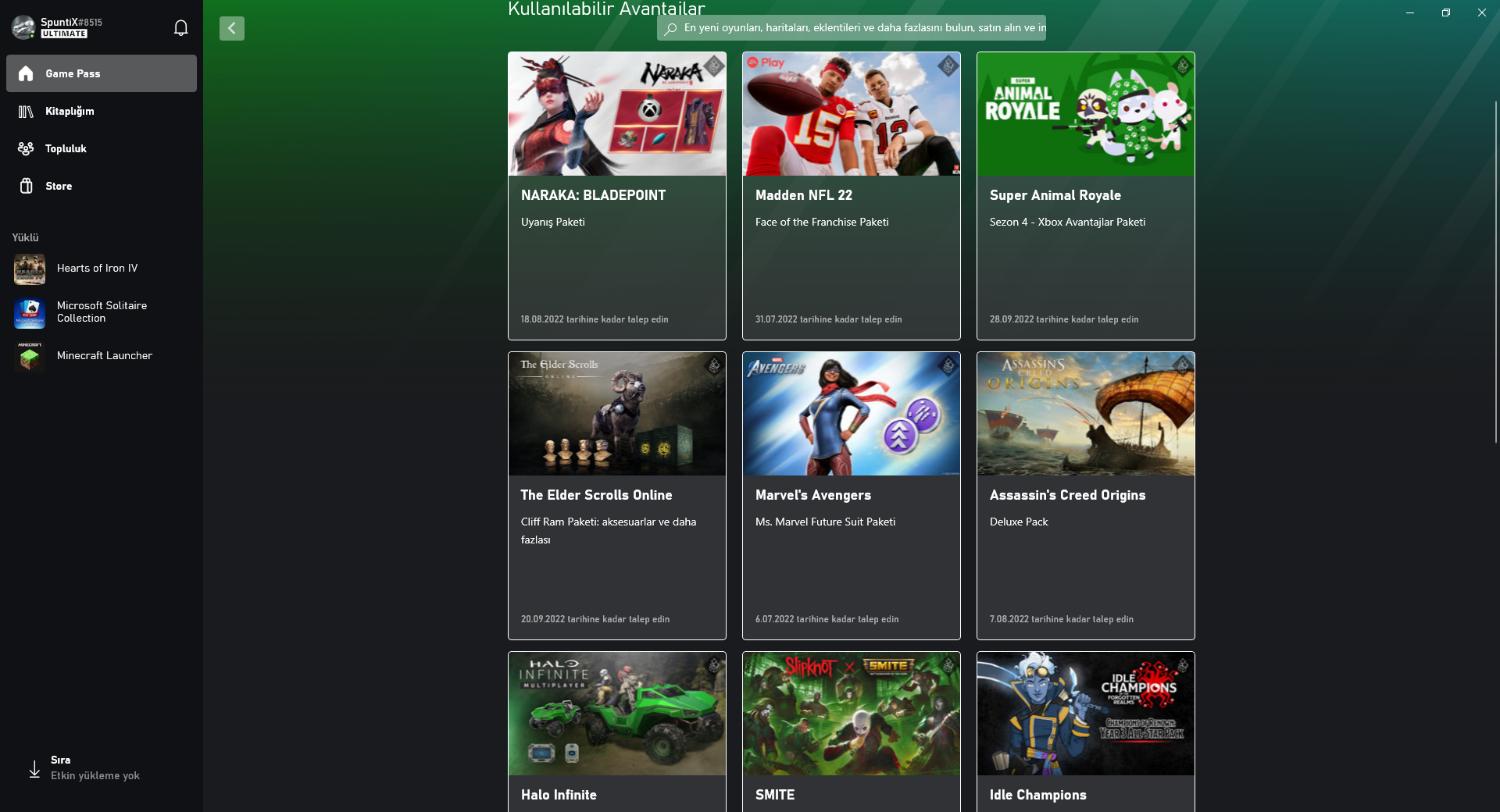Click the Microsoft Solitaire Collection icon
The height and width of the screenshot is (812, 1500).
click(30, 313)
